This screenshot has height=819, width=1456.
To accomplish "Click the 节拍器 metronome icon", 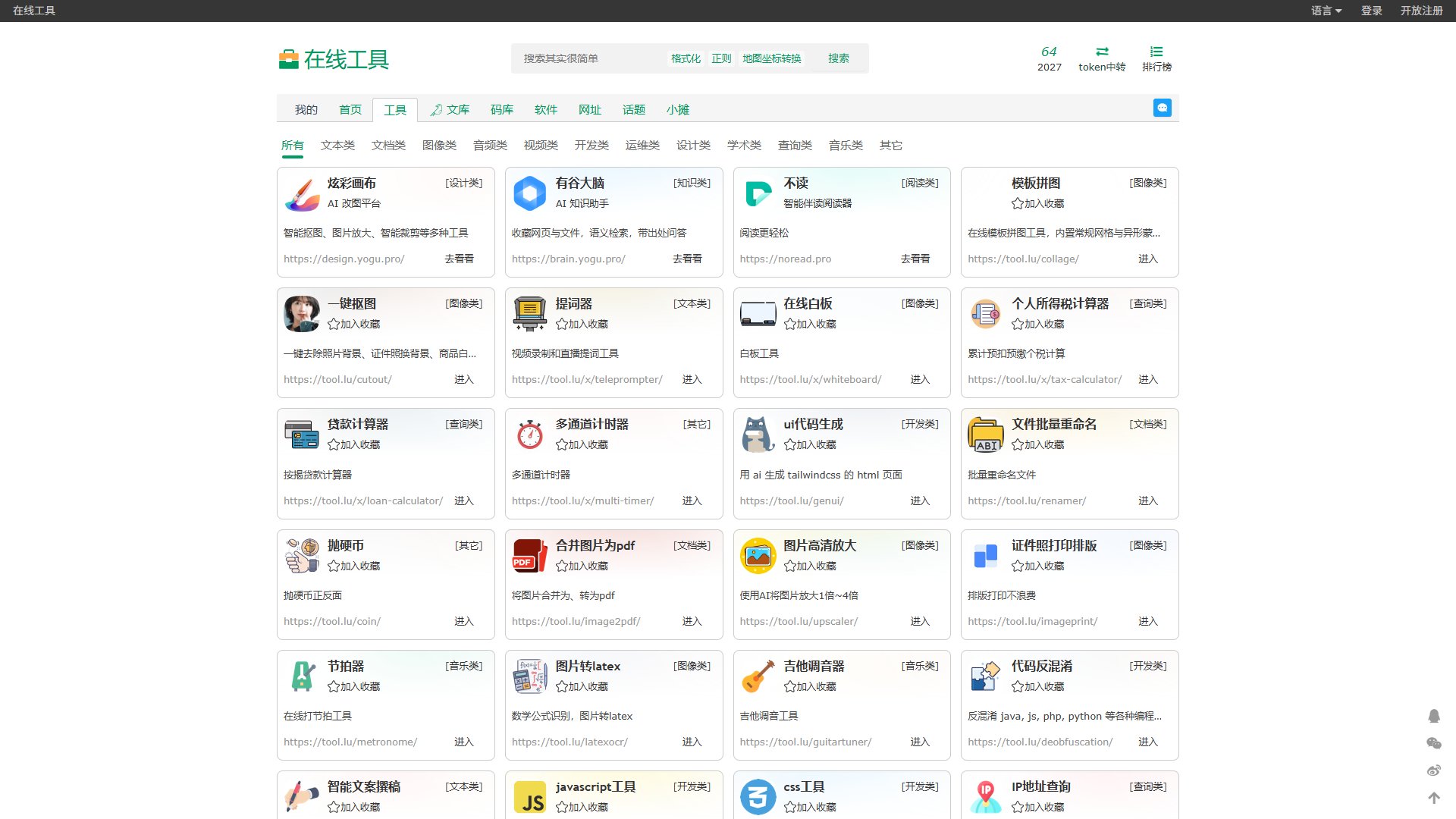I will [302, 676].
